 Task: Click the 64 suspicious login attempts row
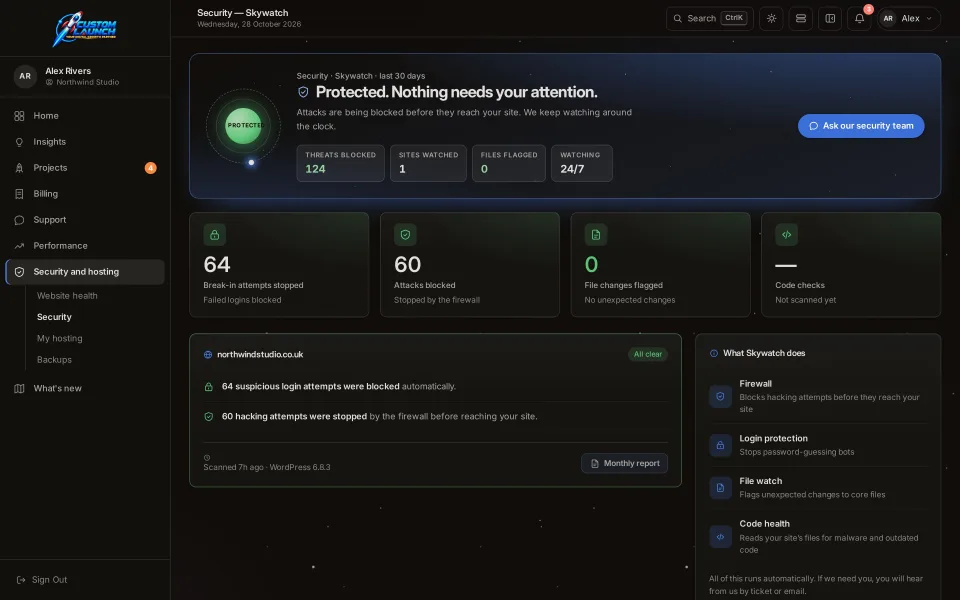click(435, 386)
